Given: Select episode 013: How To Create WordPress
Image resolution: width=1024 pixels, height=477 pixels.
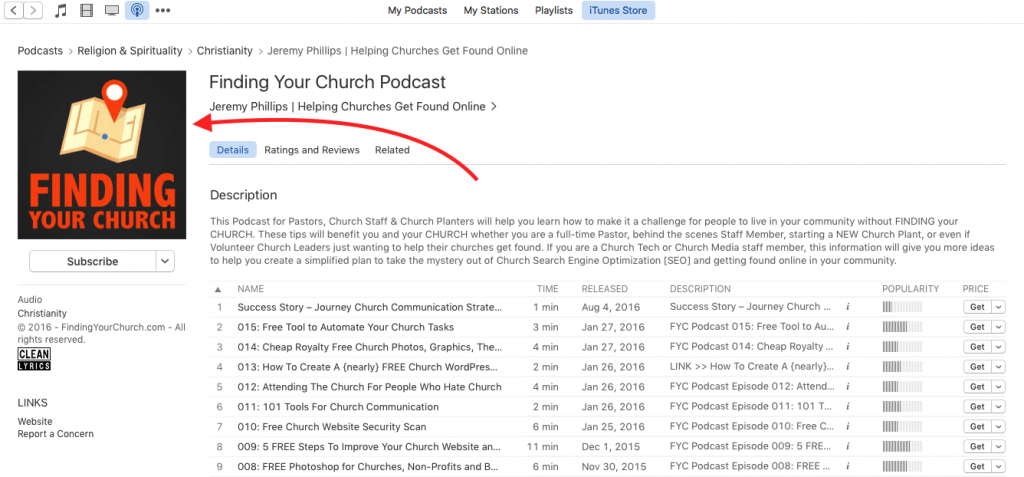Looking at the screenshot, I should point(369,367).
